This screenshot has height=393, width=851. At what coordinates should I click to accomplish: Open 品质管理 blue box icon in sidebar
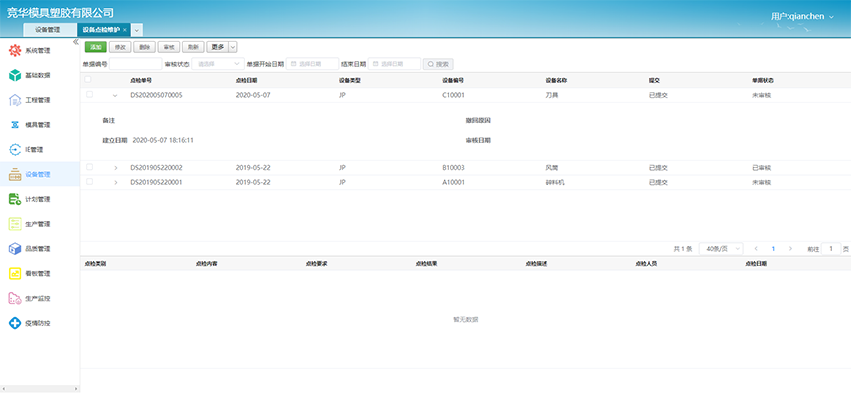15,249
